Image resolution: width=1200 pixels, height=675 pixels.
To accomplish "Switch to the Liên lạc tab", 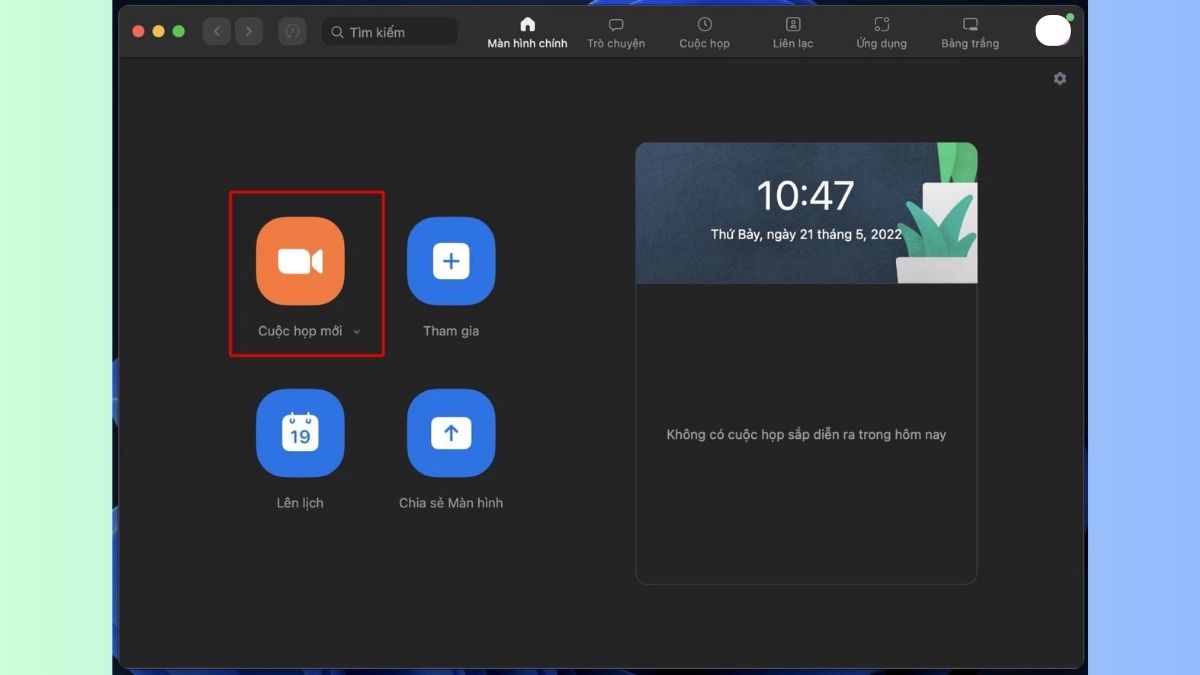I will [793, 32].
